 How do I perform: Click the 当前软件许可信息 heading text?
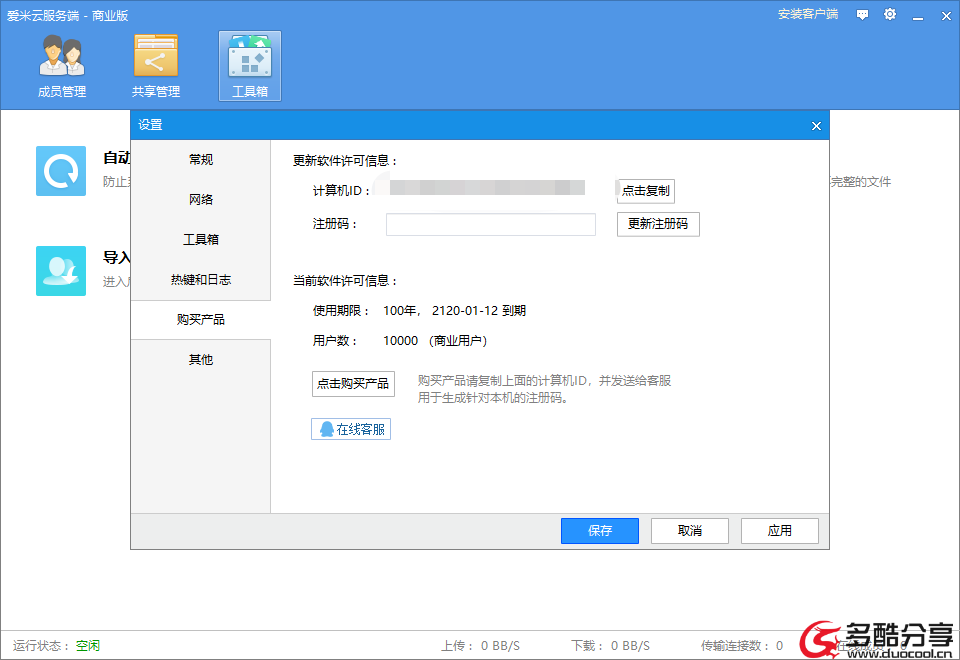pyautogui.click(x=345, y=281)
